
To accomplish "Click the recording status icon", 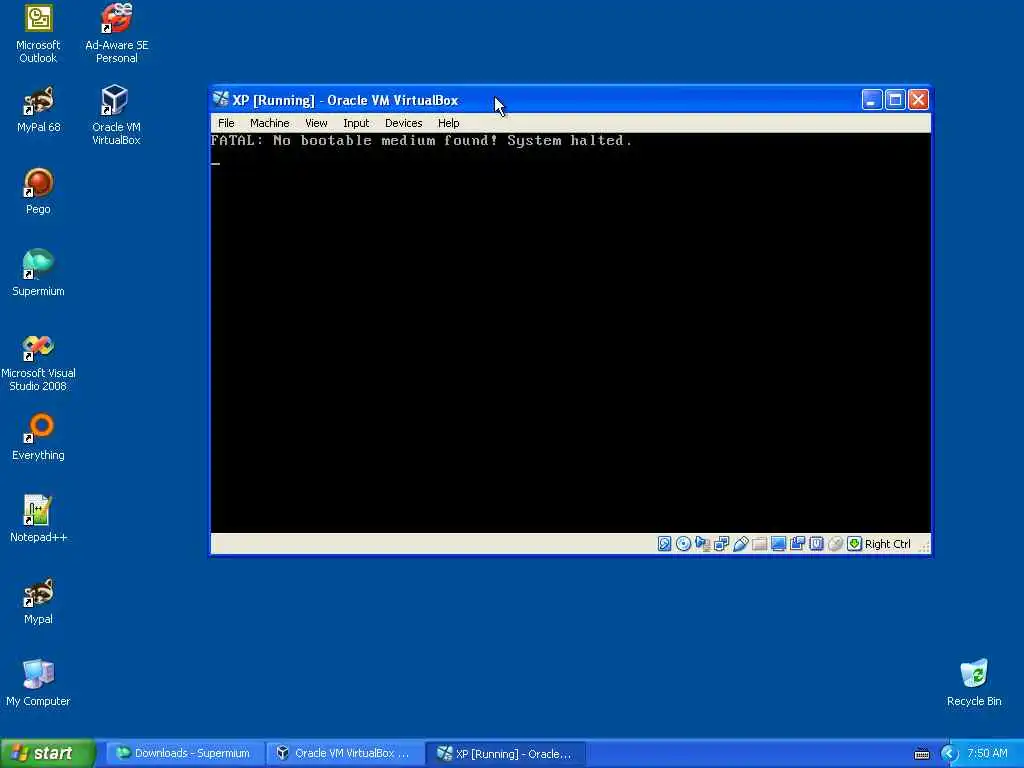I will 797,544.
